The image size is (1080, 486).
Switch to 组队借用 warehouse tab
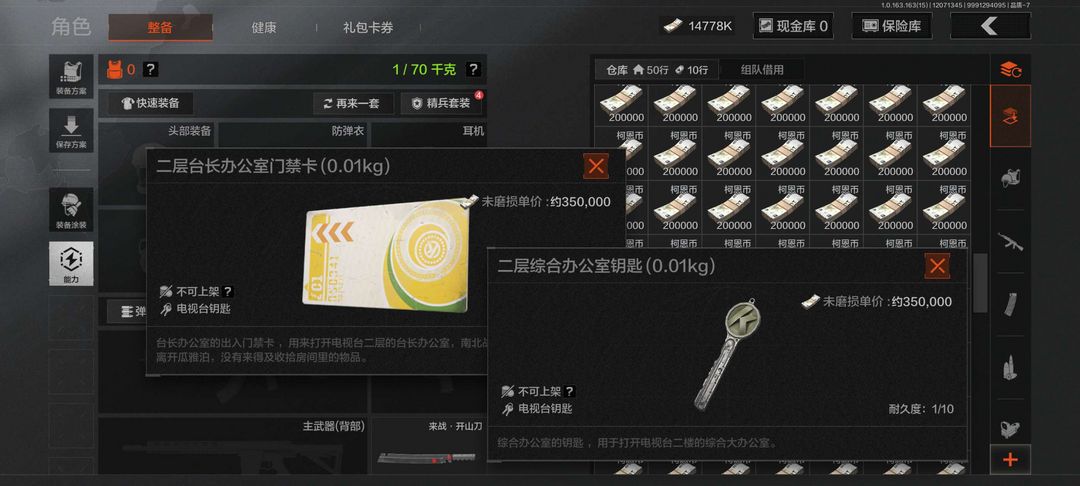click(x=761, y=70)
